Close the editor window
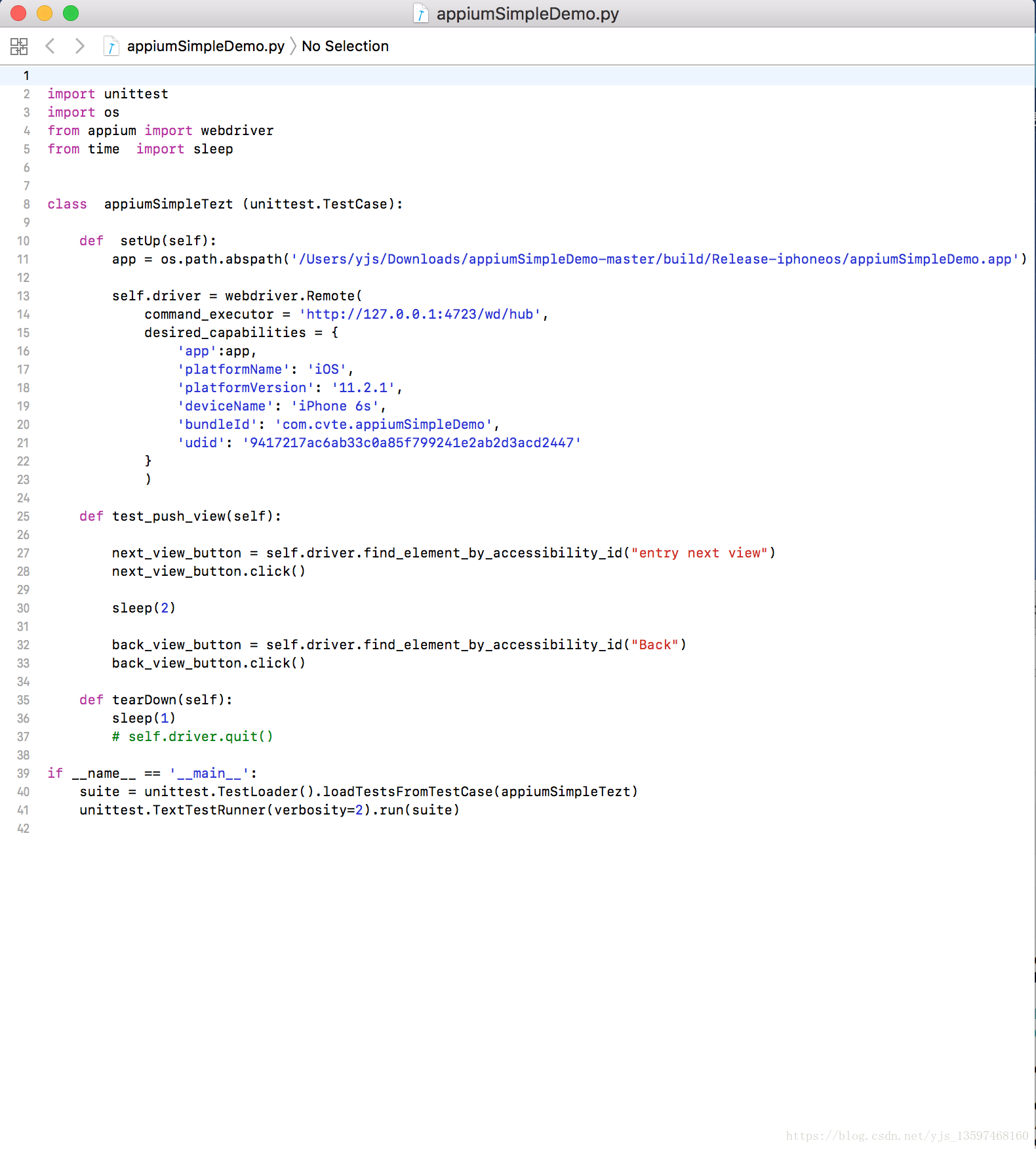The image size is (1036, 1149). point(18,12)
